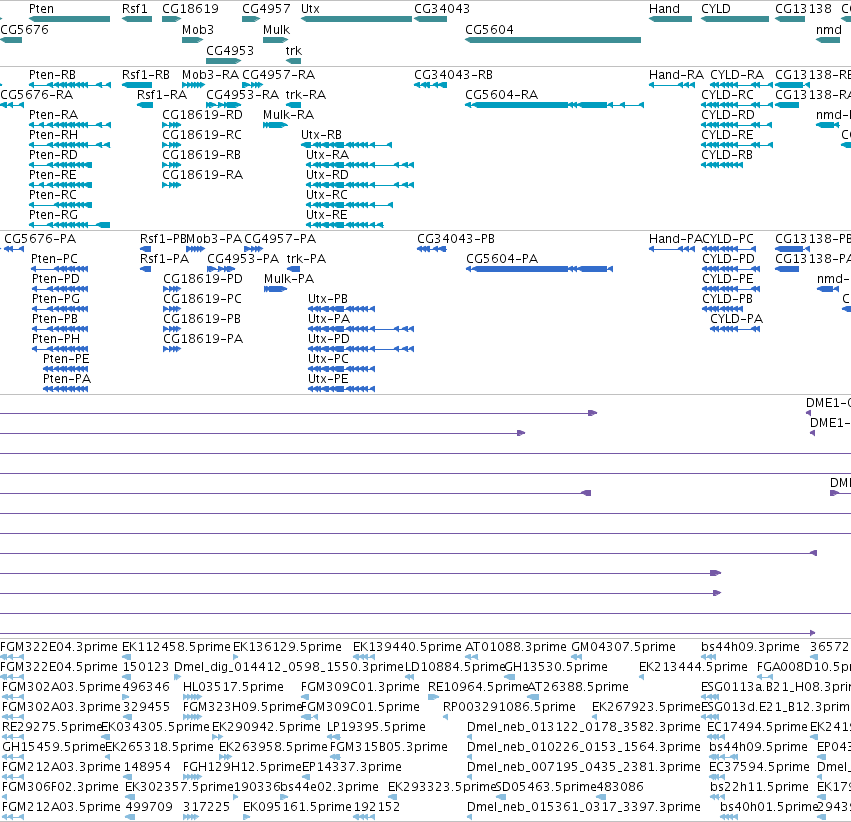The height and width of the screenshot is (822, 851).
Task: Click the CYLD gene label
Action: coord(716,9)
